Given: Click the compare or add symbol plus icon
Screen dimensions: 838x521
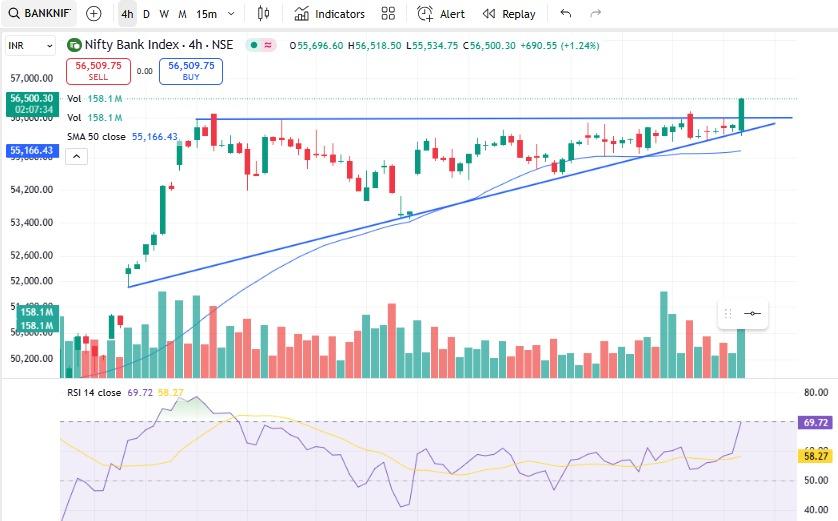Looking at the screenshot, I should (x=94, y=13).
